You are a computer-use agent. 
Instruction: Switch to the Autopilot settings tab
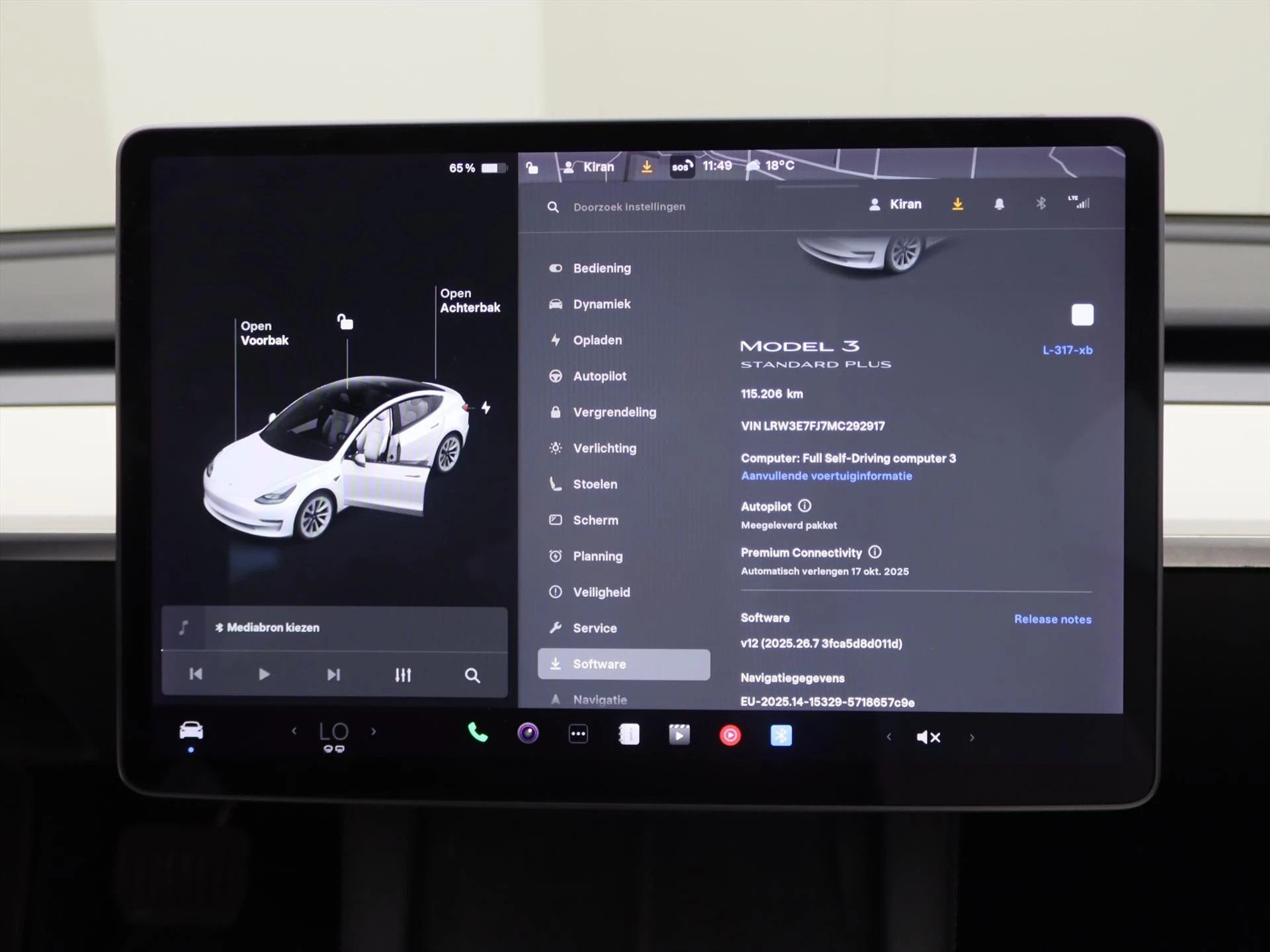click(599, 376)
